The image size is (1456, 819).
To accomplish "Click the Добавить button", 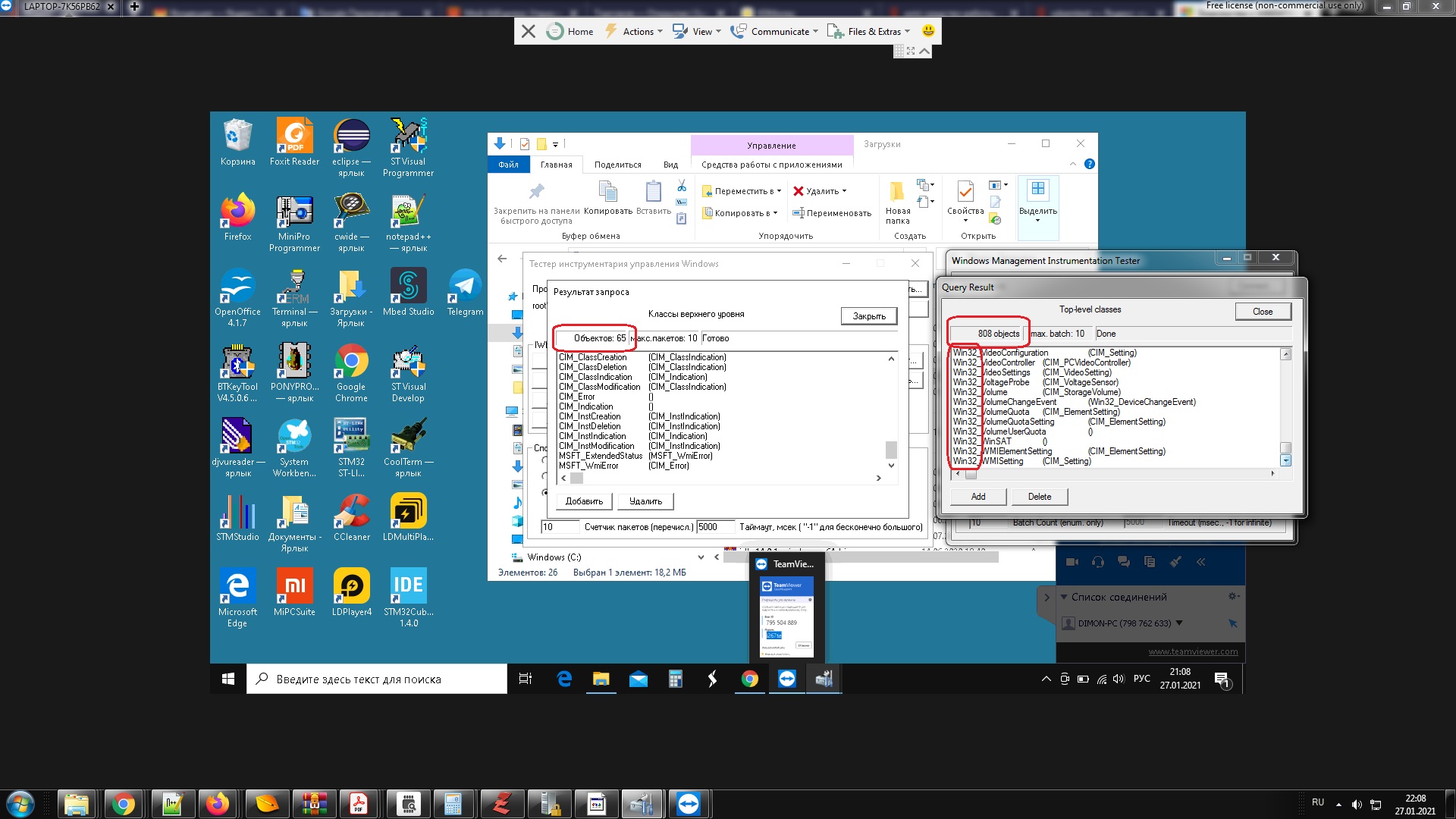I will [584, 501].
